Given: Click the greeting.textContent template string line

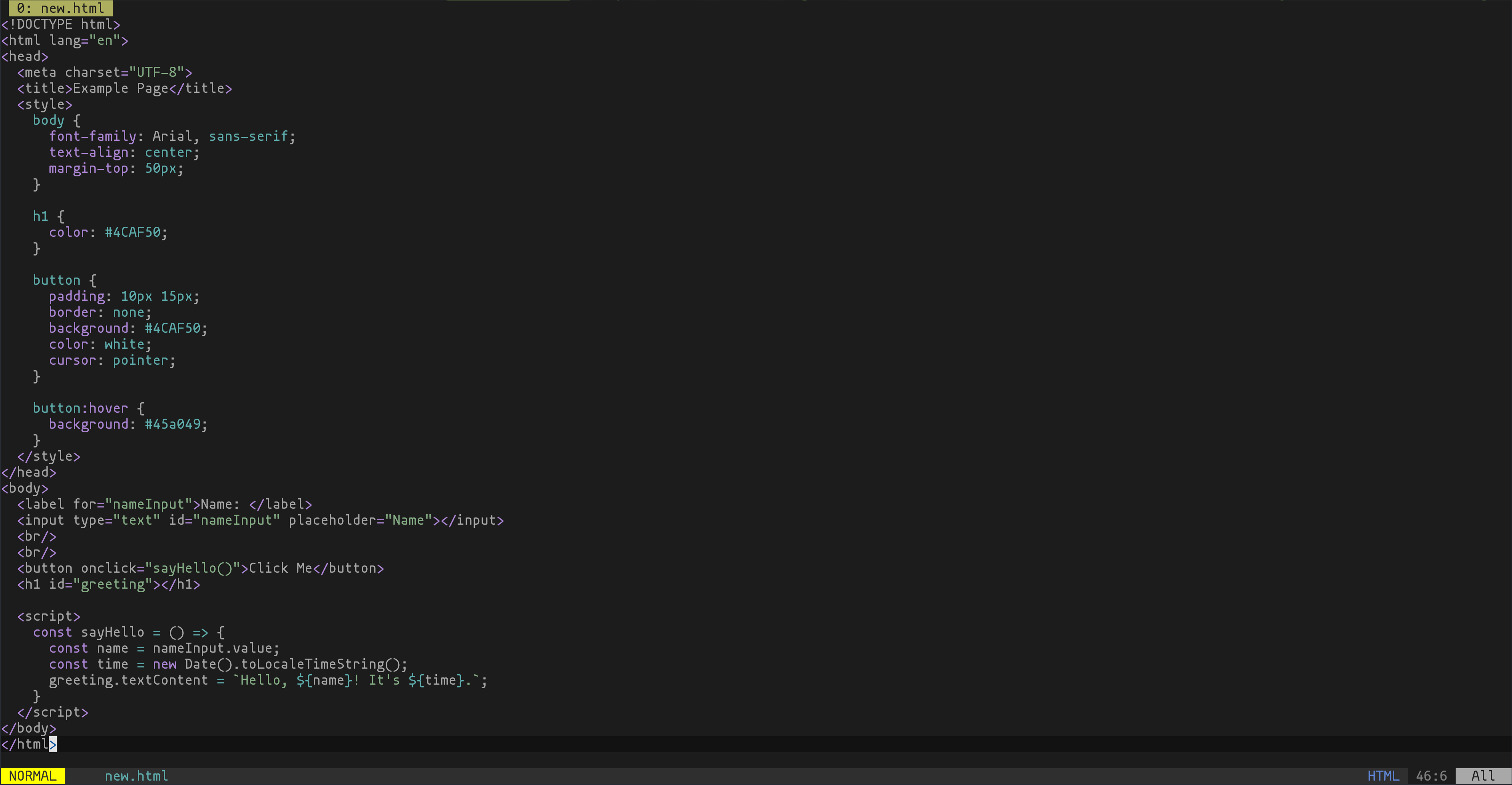Looking at the screenshot, I should point(268,681).
